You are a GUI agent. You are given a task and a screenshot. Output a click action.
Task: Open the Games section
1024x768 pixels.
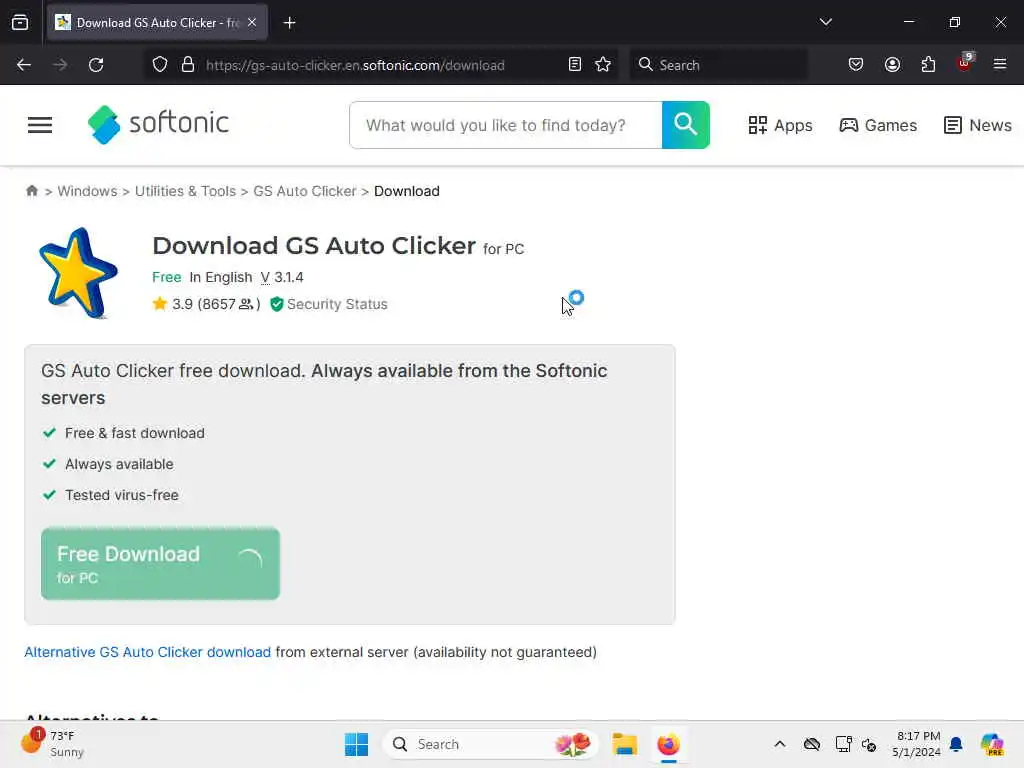point(878,125)
